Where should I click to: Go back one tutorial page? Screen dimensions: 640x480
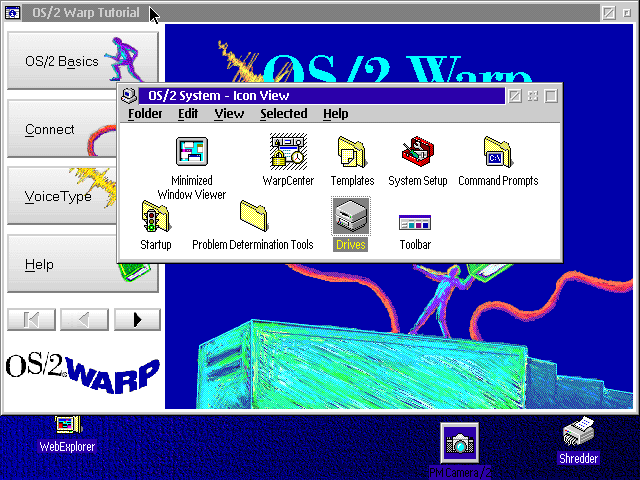pyautogui.click(x=84, y=319)
